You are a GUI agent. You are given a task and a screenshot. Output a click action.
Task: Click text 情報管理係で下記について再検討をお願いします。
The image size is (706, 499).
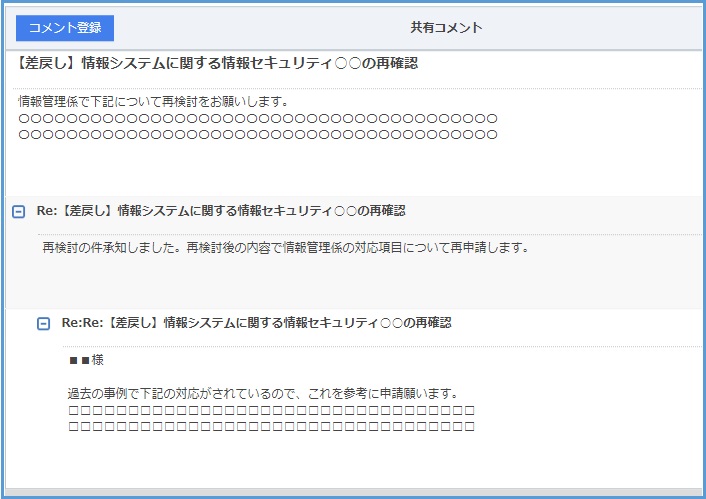coord(154,102)
